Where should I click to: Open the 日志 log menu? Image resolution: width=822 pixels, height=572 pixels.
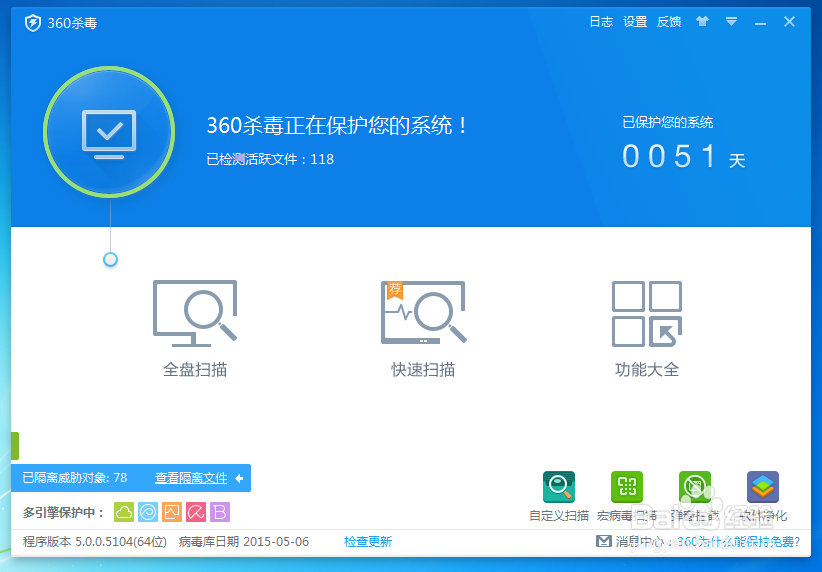601,21
